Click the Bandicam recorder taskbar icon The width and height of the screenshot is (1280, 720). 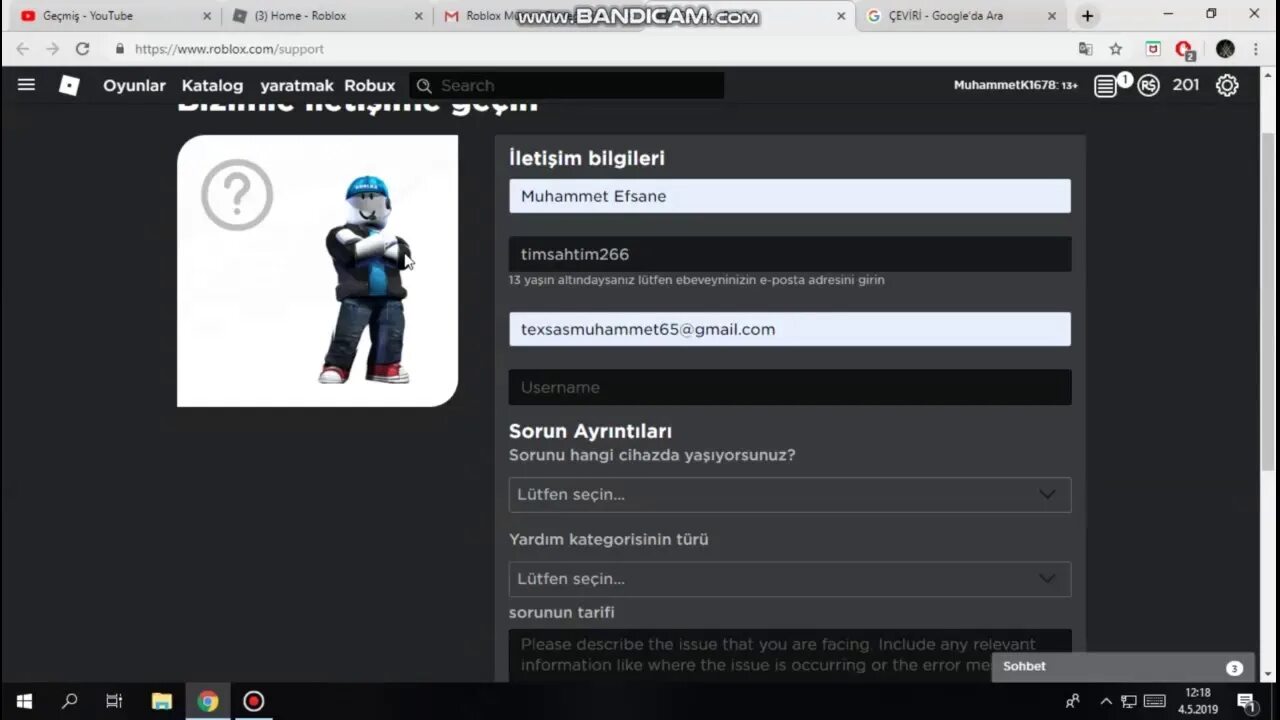[254, 701]
